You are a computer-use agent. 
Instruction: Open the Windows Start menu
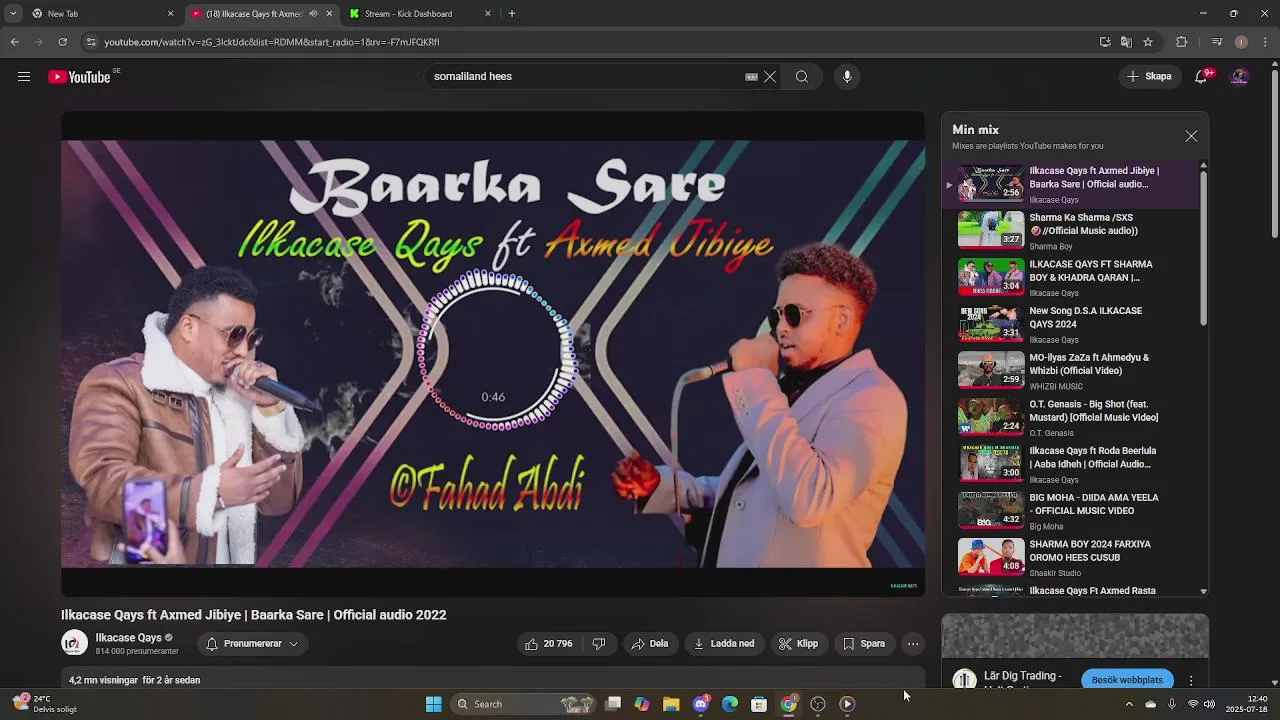[x=434, y=704]
